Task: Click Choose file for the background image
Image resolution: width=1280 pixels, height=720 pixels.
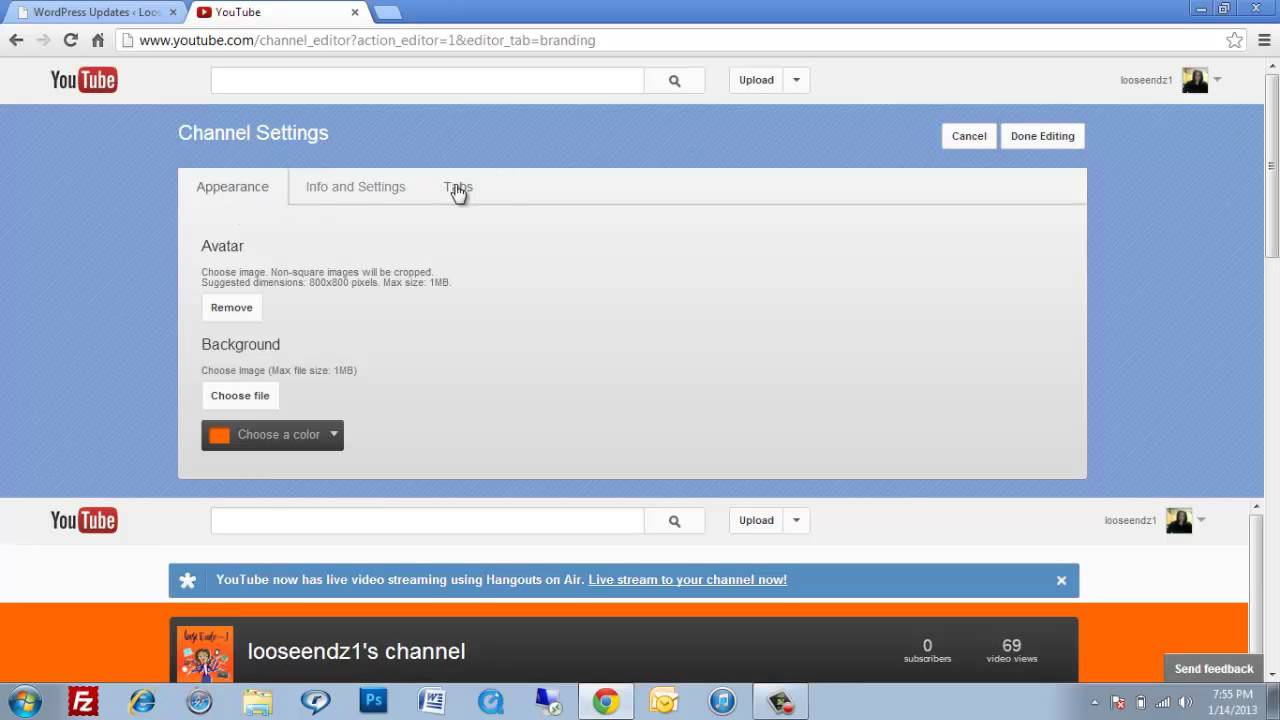Action: click(x=240, y=396)
